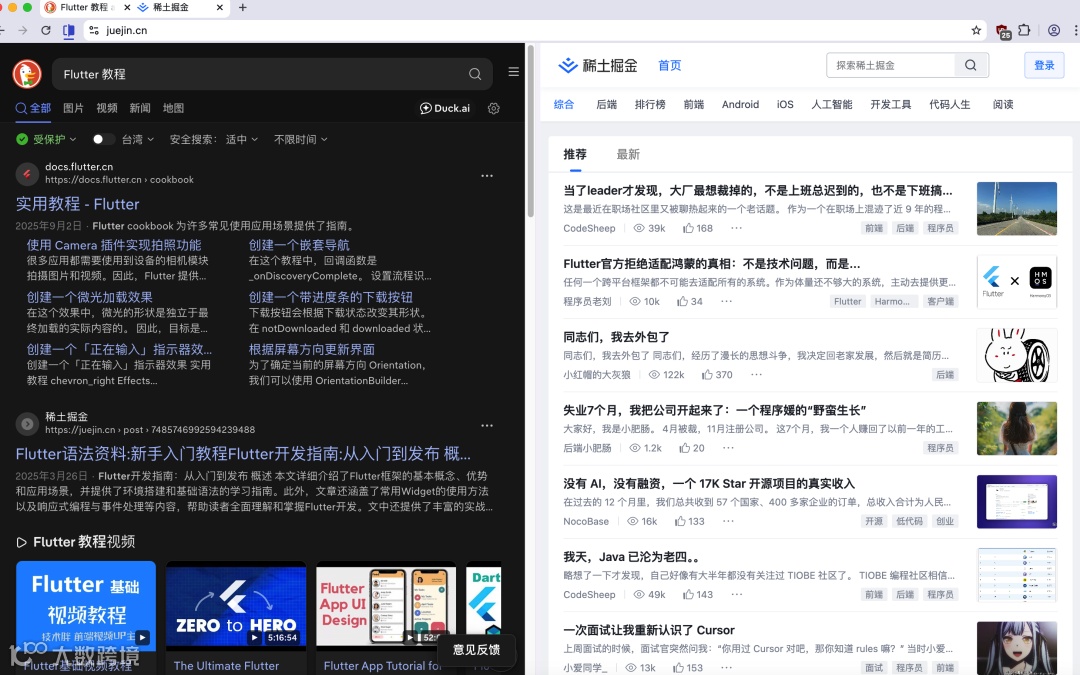Select the 最新 feed tab
Image resolution: width=1080 pixels, height=675 pixels.
(x=627, y=154)
